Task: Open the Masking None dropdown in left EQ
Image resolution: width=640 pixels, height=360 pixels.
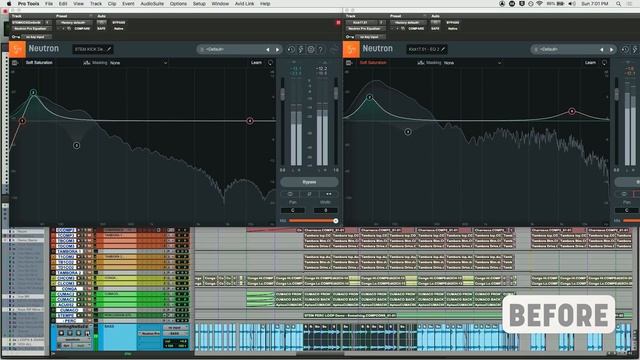Action: coord(139,63)
